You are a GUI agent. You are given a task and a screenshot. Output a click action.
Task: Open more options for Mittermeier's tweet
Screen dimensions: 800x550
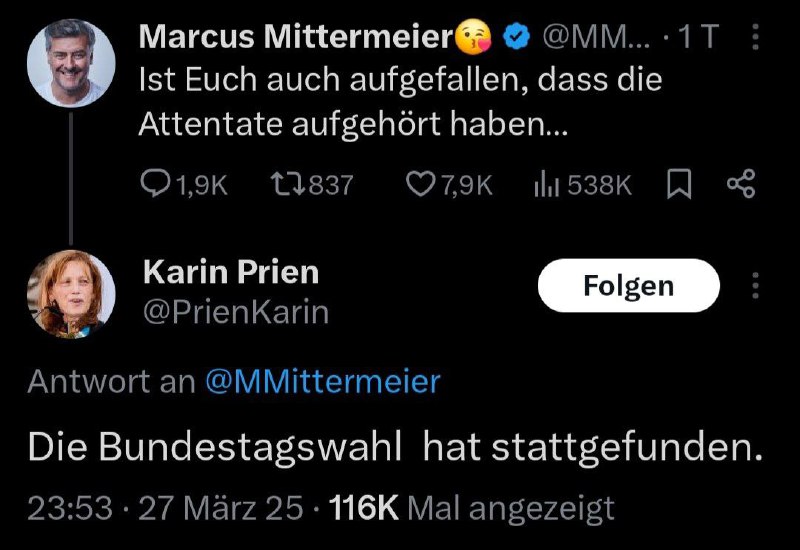pos(755,39)
